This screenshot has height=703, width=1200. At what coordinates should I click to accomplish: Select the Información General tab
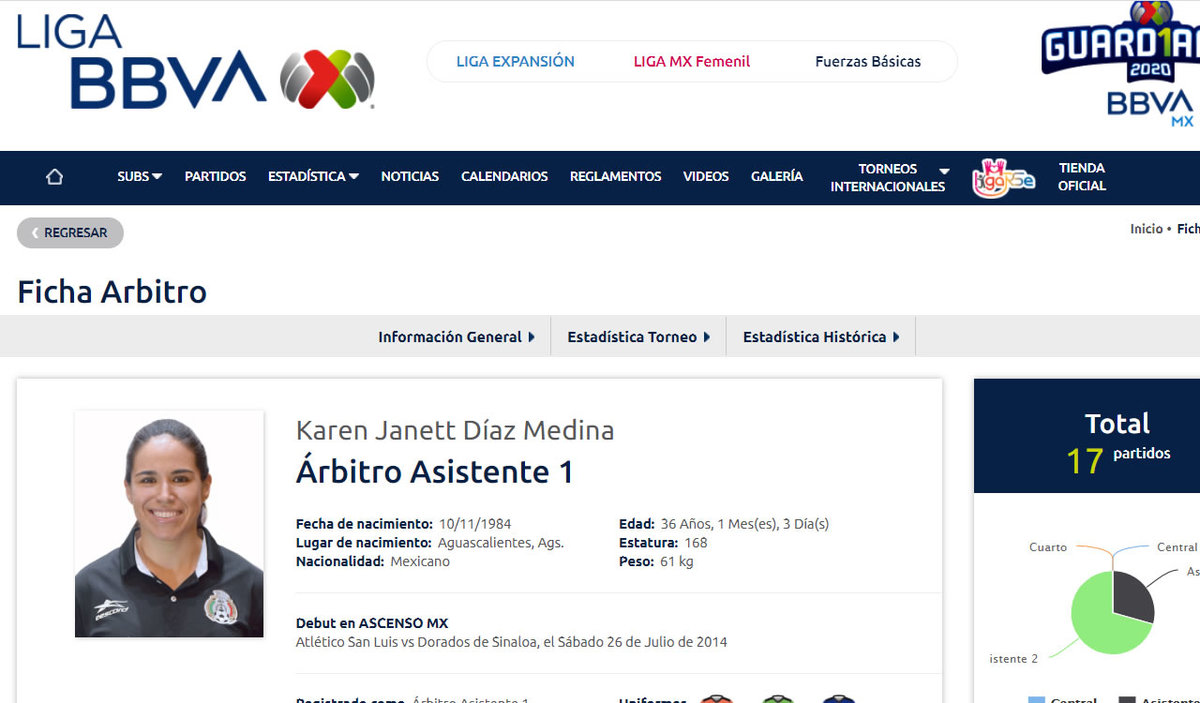(456, 337)
